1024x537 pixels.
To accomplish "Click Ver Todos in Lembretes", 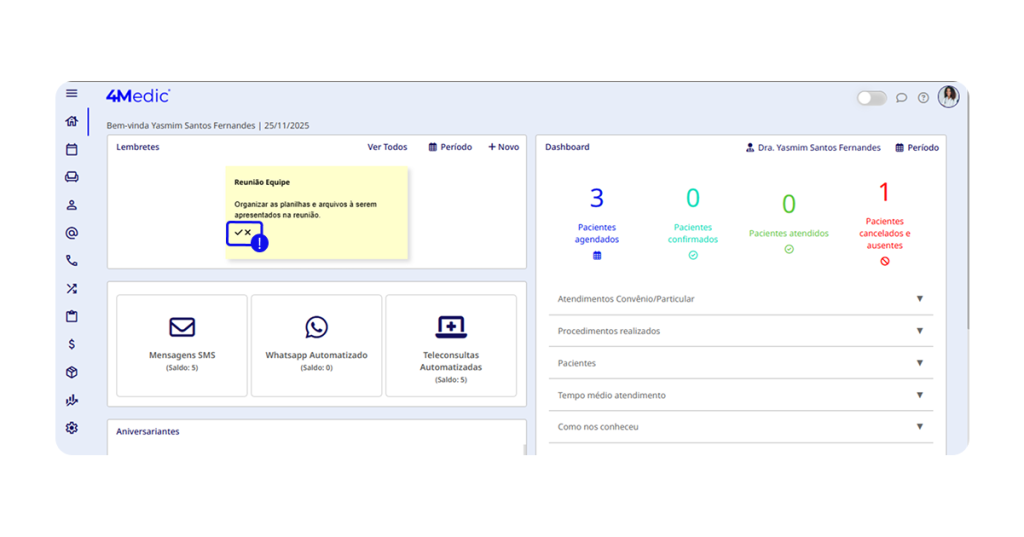I will coord(387,147).
